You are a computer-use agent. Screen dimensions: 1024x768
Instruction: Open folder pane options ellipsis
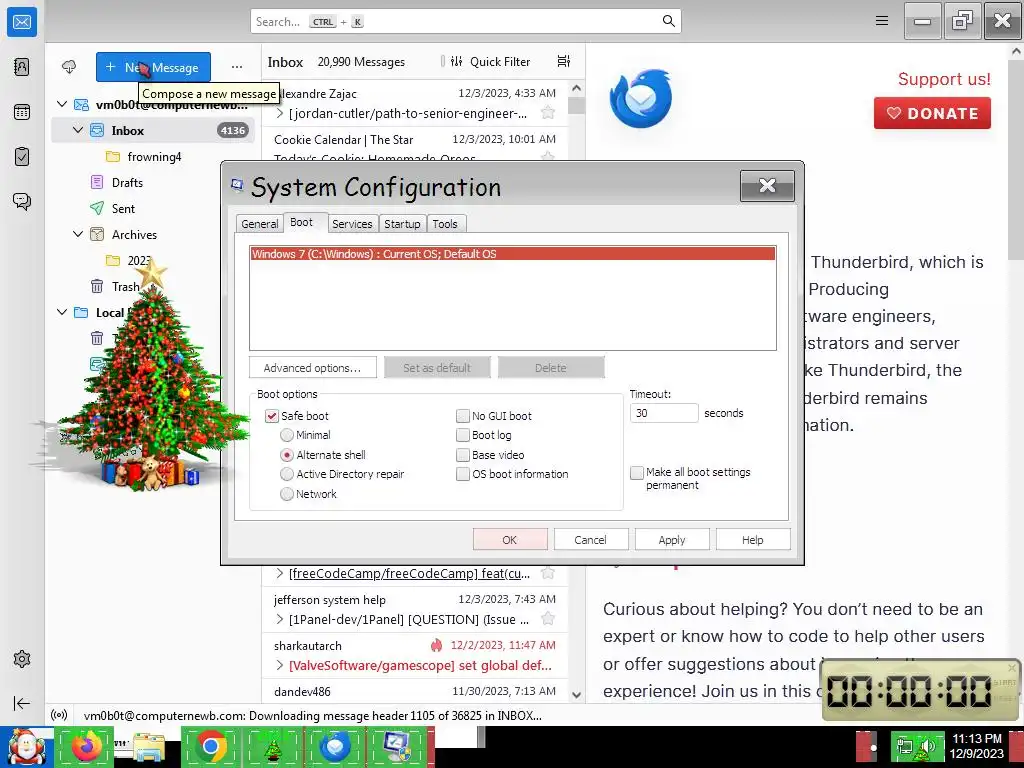pos(236,67)
